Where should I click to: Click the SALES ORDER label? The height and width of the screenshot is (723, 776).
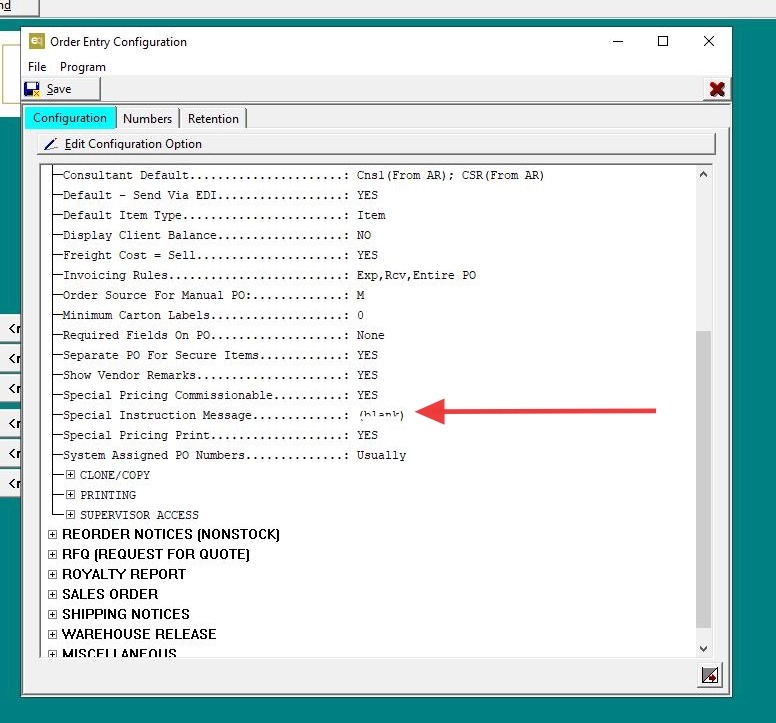click(x=110, y=594)
